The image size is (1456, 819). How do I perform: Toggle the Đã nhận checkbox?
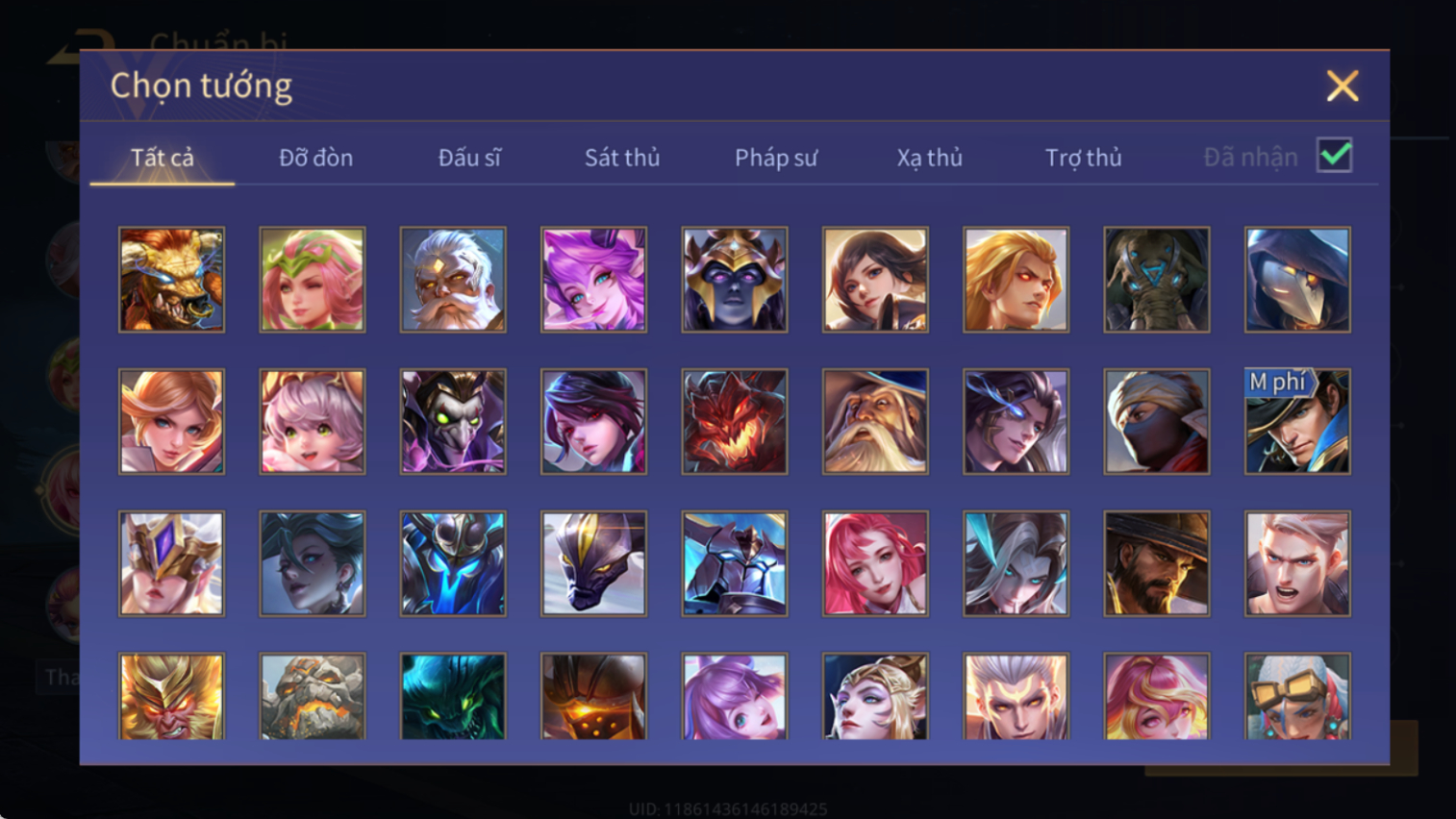[1335, 156]
